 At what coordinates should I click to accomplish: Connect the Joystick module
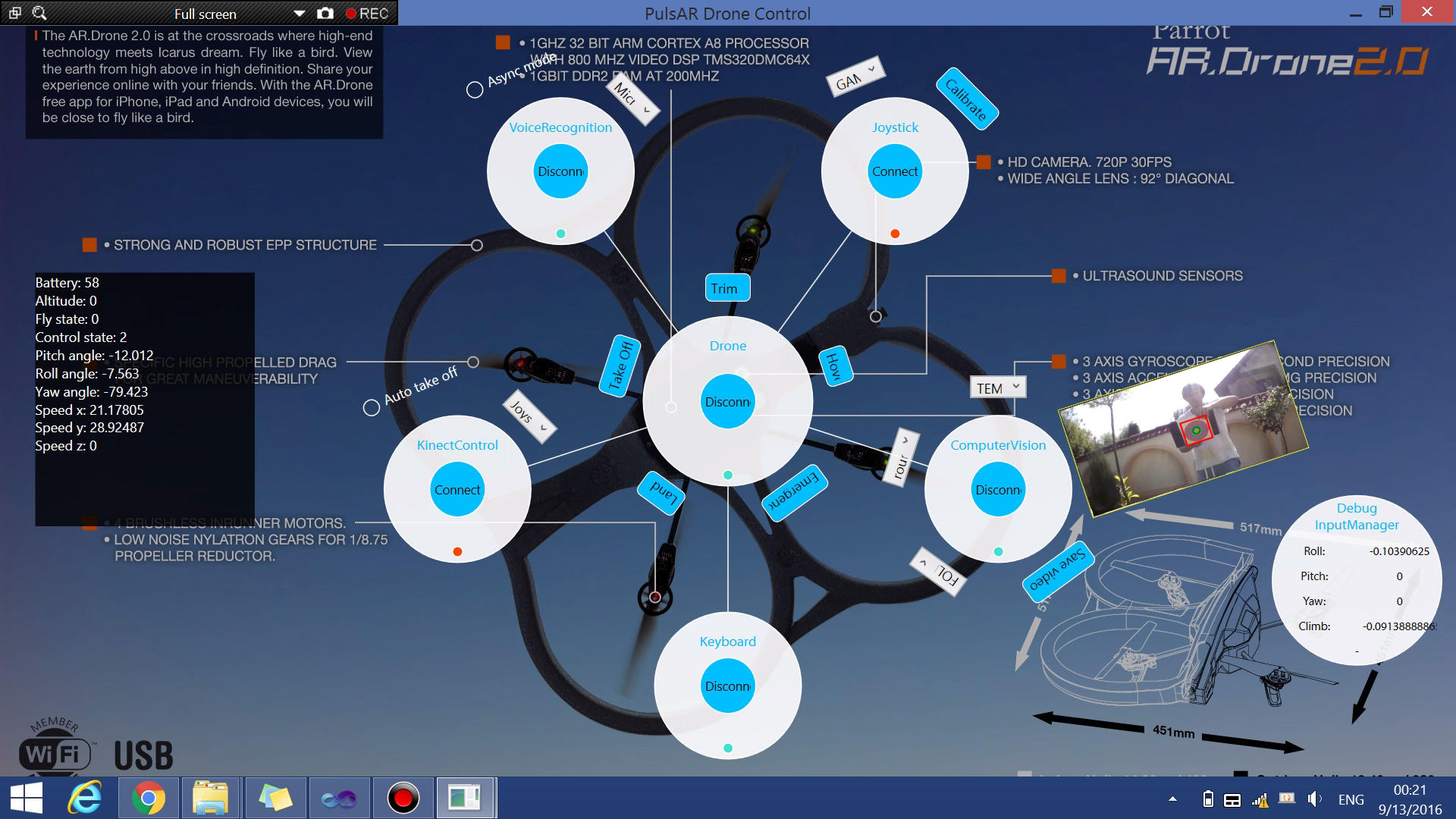click(x=895, y=171)
